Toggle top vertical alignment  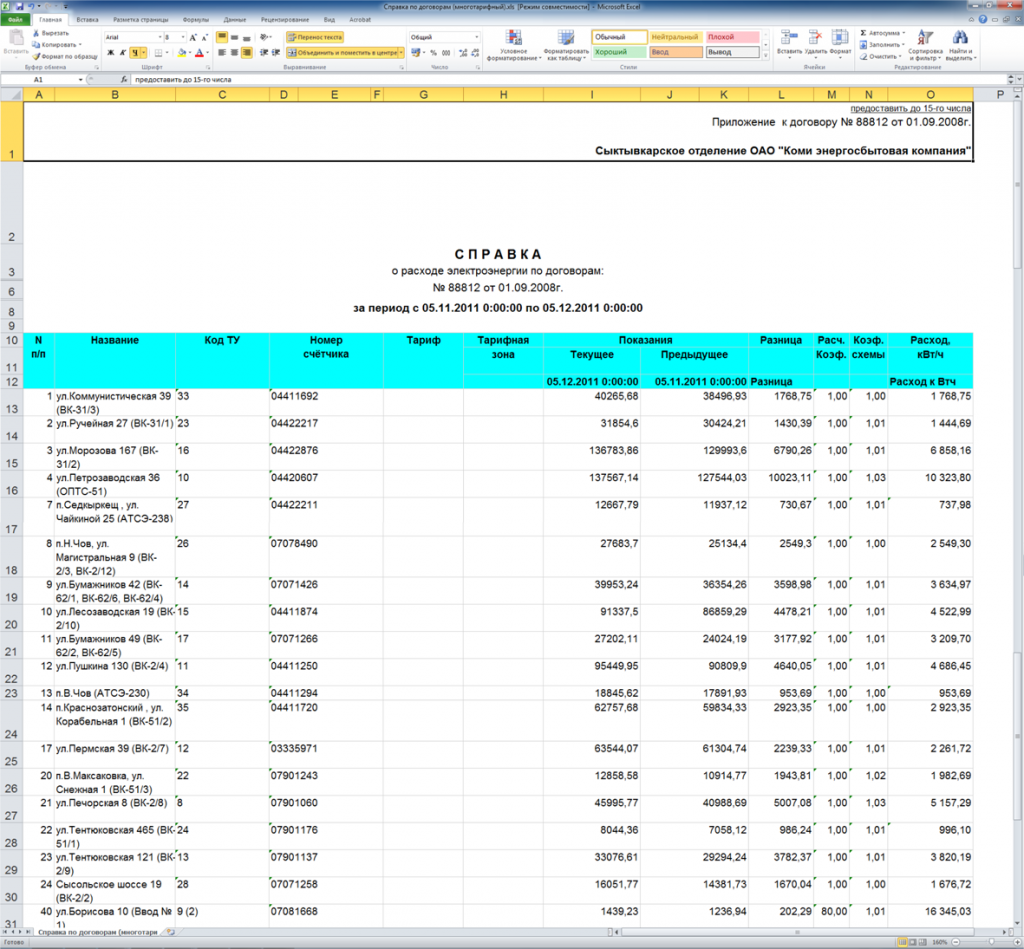click(x=222, y=37)
